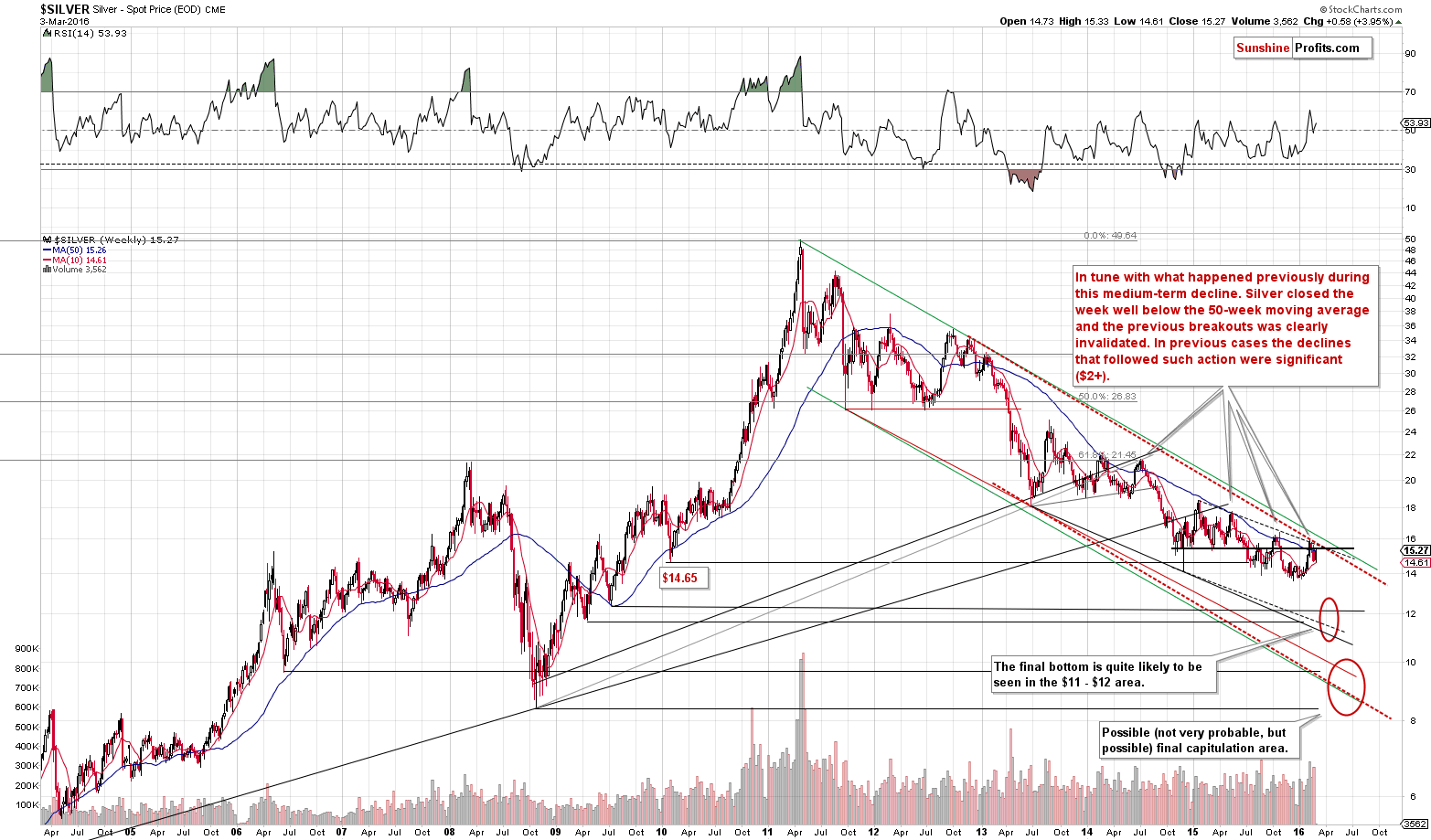This screenshot has width=1431, height=840.
Task: Click the small red ellipse near $12
Action: 1330,619
